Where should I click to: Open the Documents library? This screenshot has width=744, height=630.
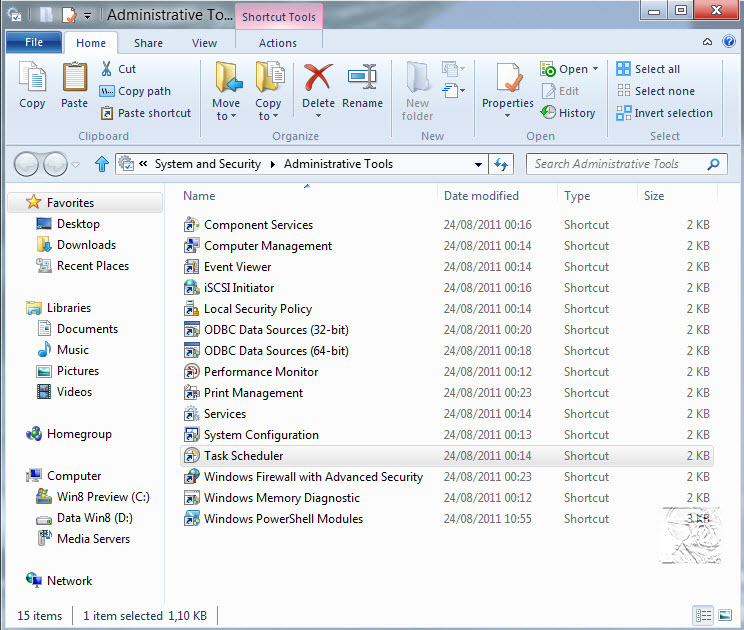pyautogui.click(x=77, y=329)
